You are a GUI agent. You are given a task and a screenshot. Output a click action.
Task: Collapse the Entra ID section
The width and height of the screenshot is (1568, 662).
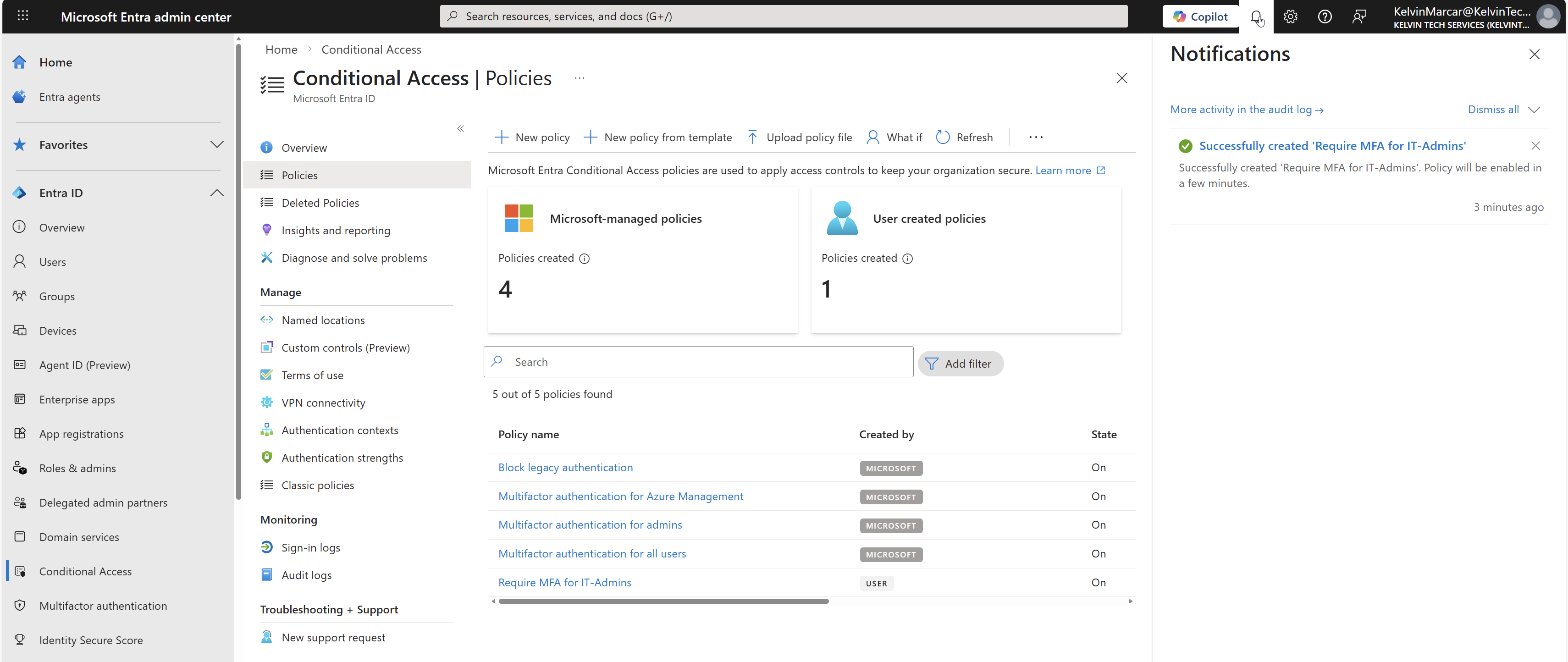click(217, 193)
